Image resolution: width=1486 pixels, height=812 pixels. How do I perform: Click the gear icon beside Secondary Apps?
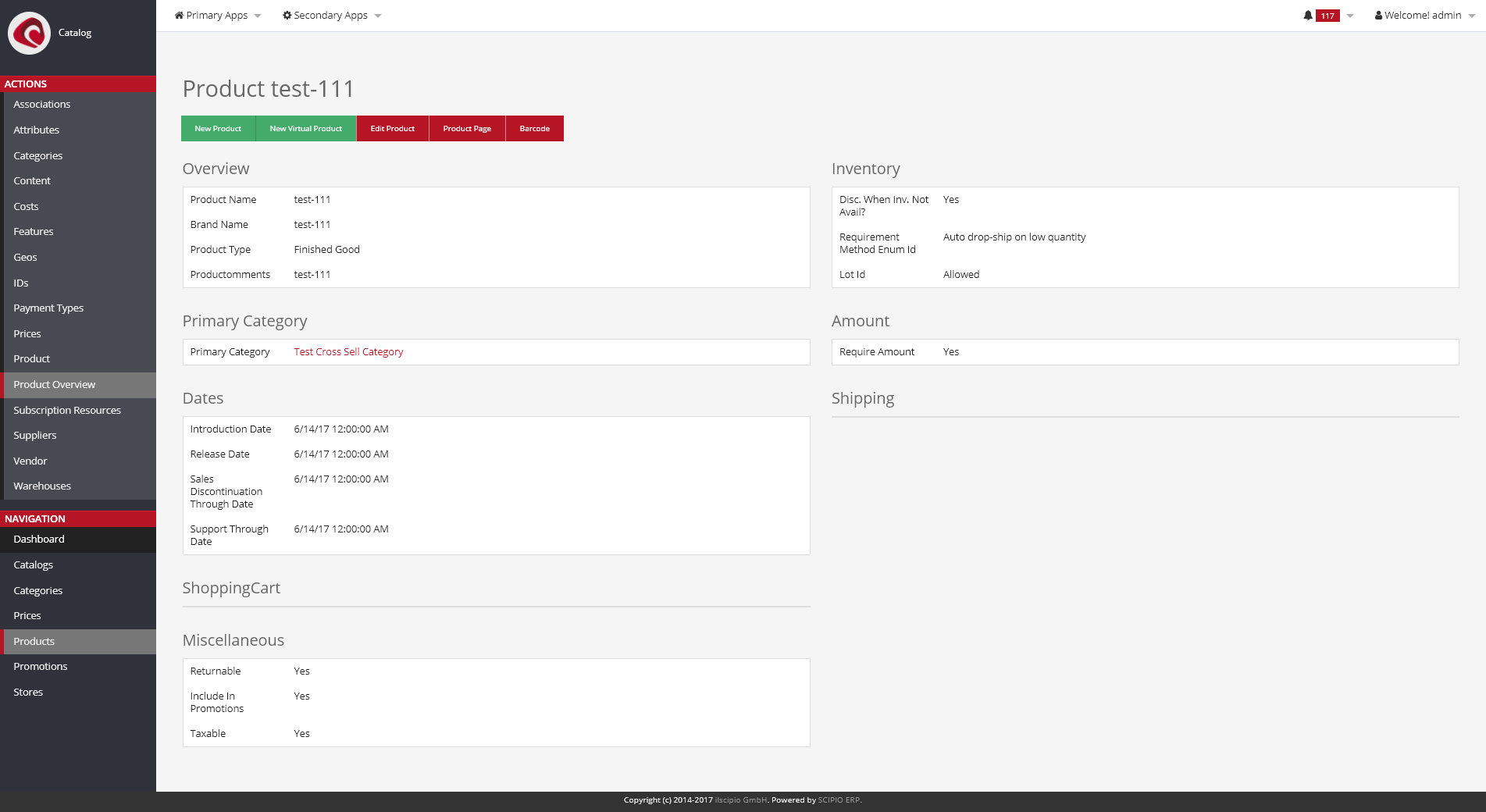pyautogui.click(x=287, y=16)
